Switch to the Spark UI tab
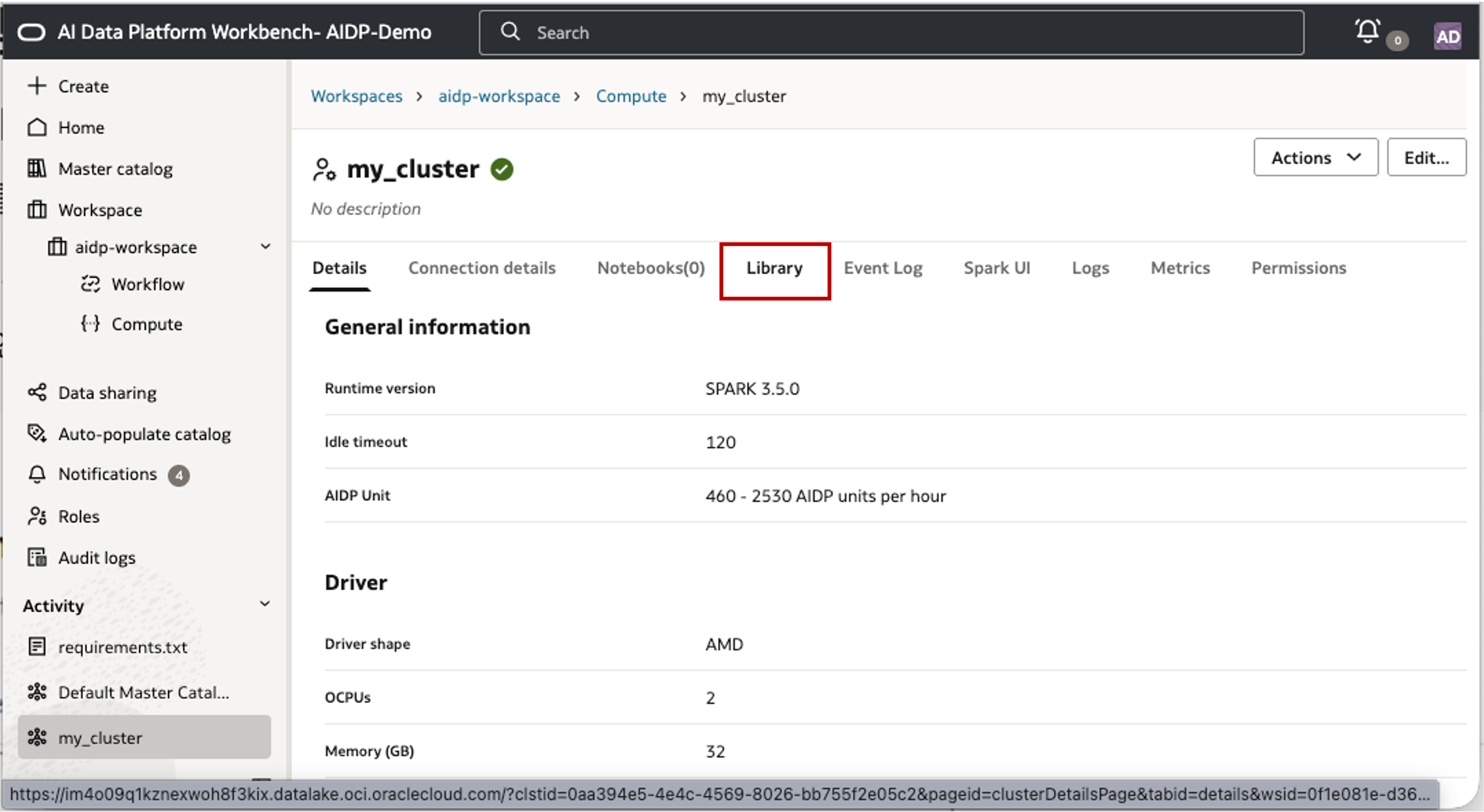The height and width of the screenshot is (812, 1484). [x=997, y=268]
